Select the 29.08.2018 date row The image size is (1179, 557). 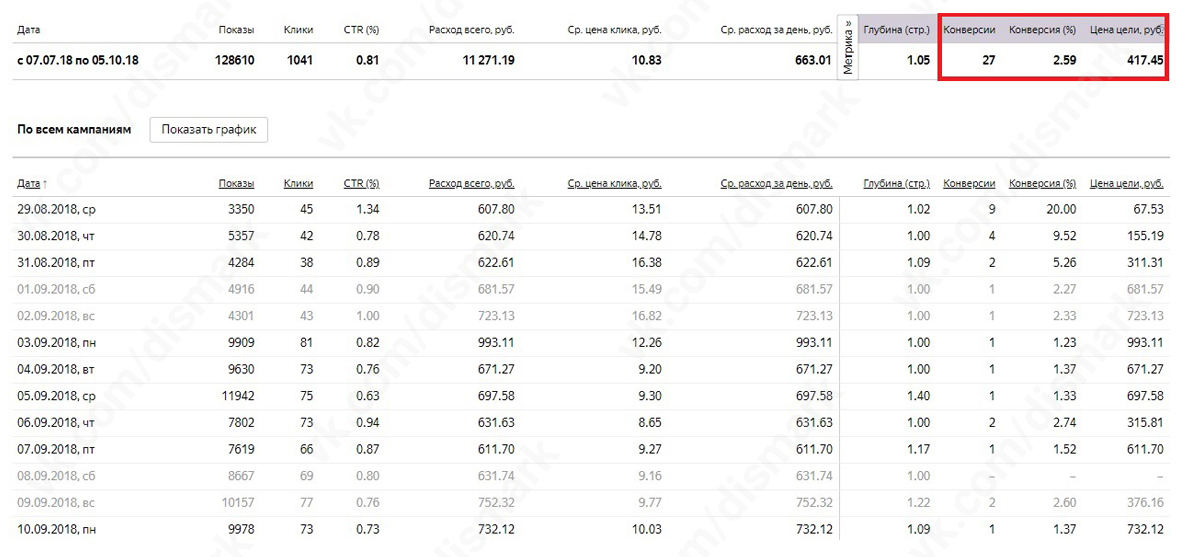click(590, 209)
